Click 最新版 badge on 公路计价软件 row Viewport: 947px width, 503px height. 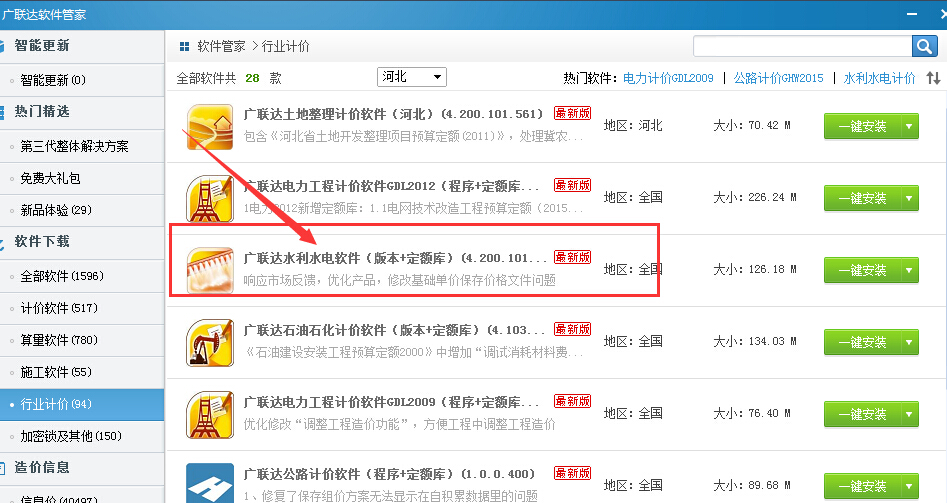point(573,473)
